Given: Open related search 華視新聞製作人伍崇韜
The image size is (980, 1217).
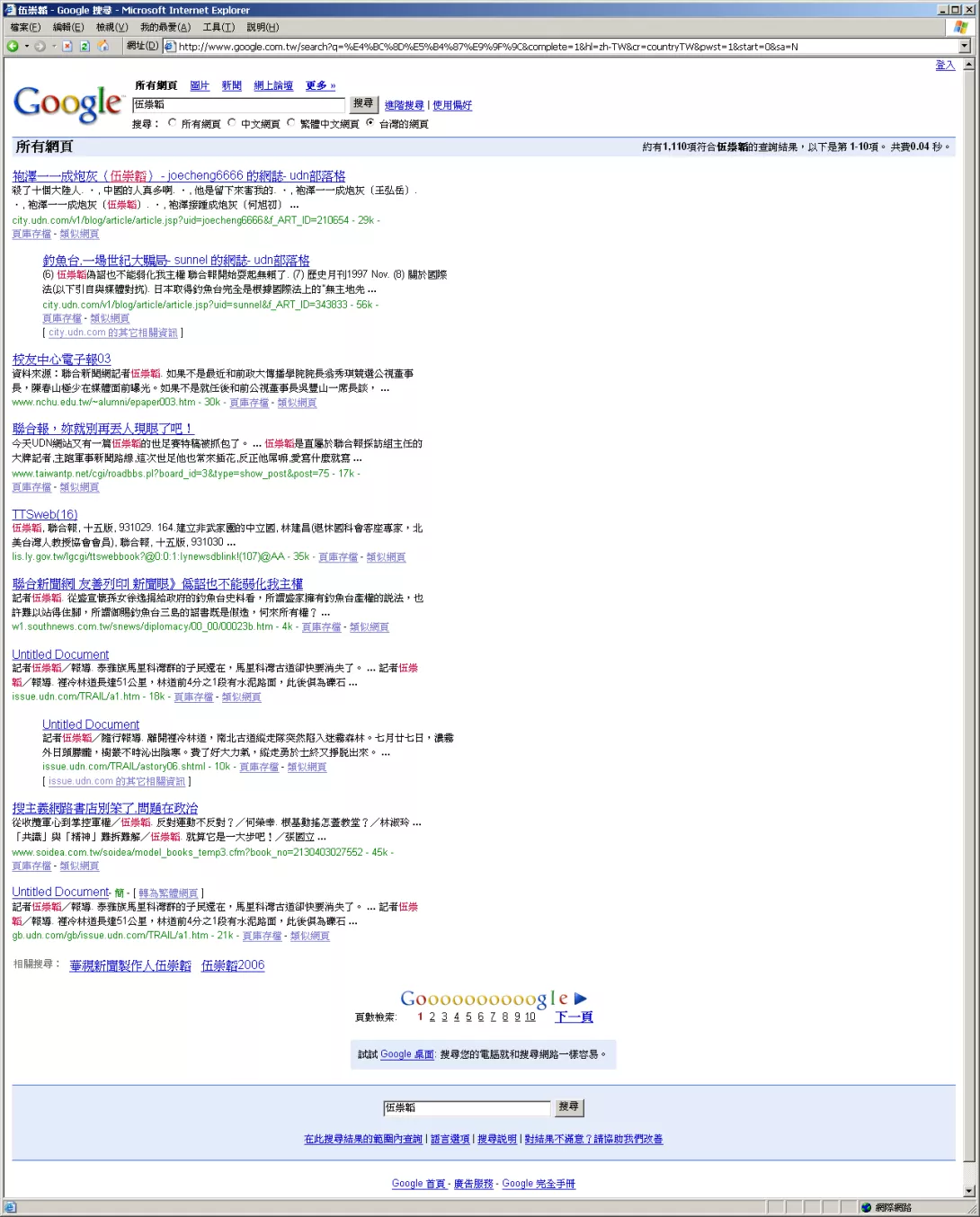Looking at the screenshot, I should (130, 965).
